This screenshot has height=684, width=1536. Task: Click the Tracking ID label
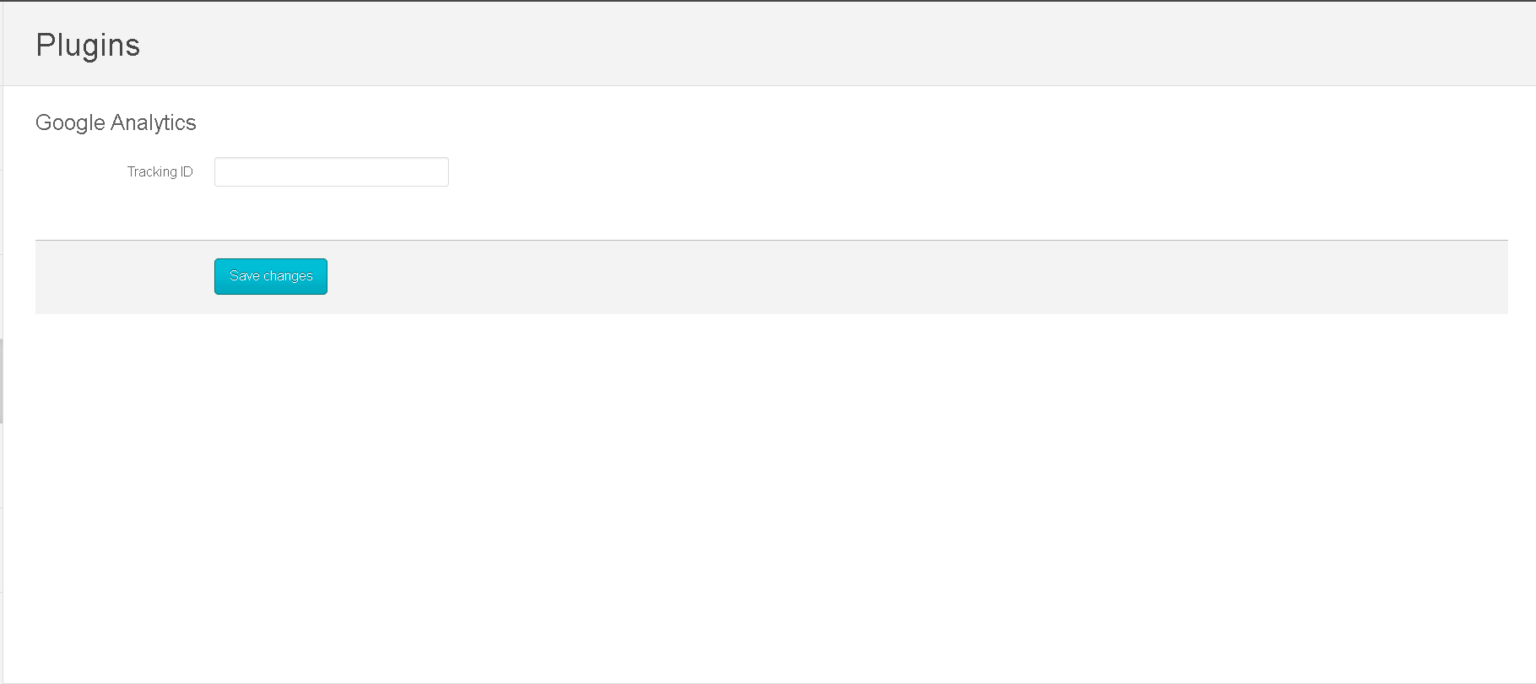click(x=159, y=171)
